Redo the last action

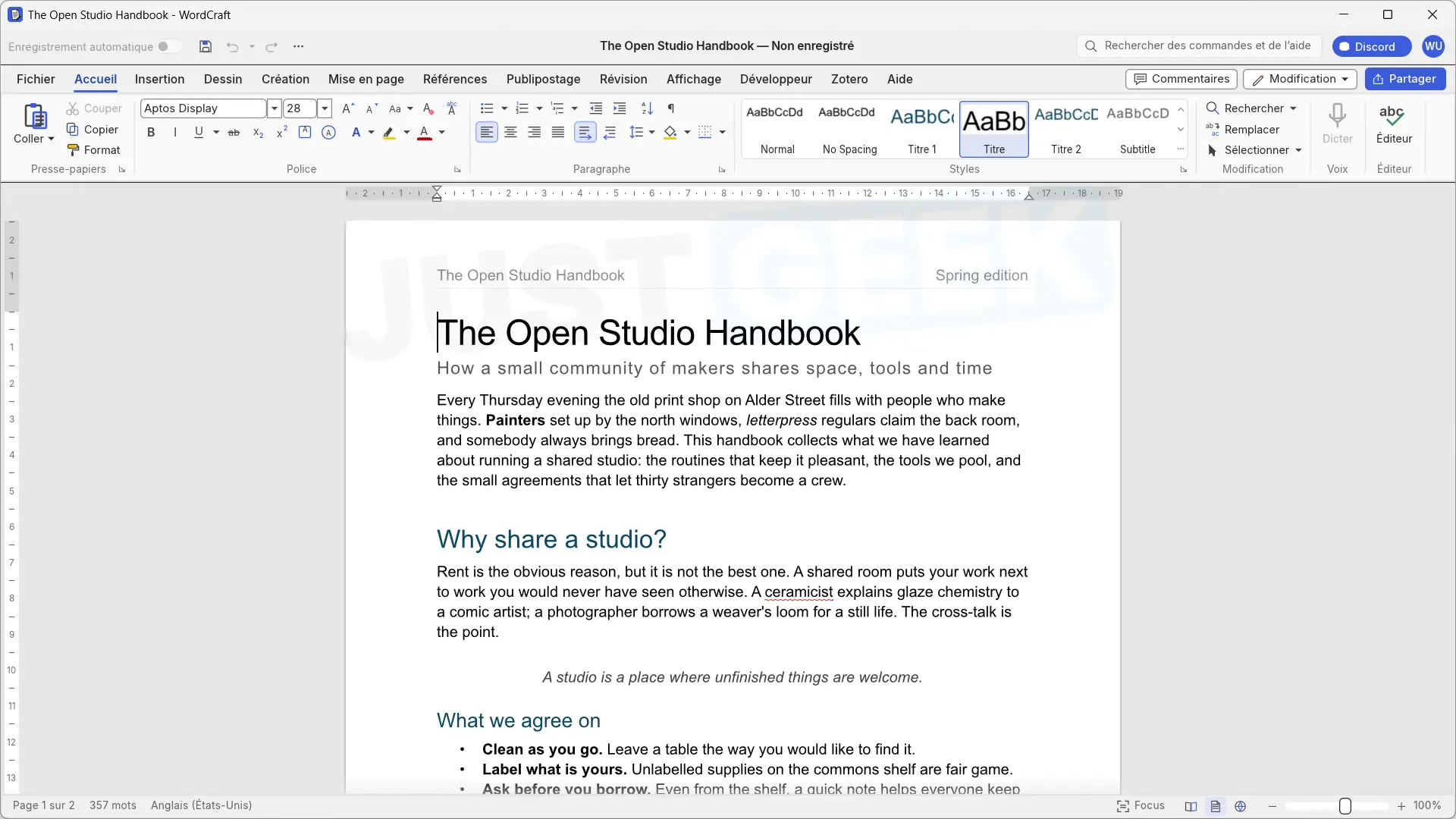point(271,47)
